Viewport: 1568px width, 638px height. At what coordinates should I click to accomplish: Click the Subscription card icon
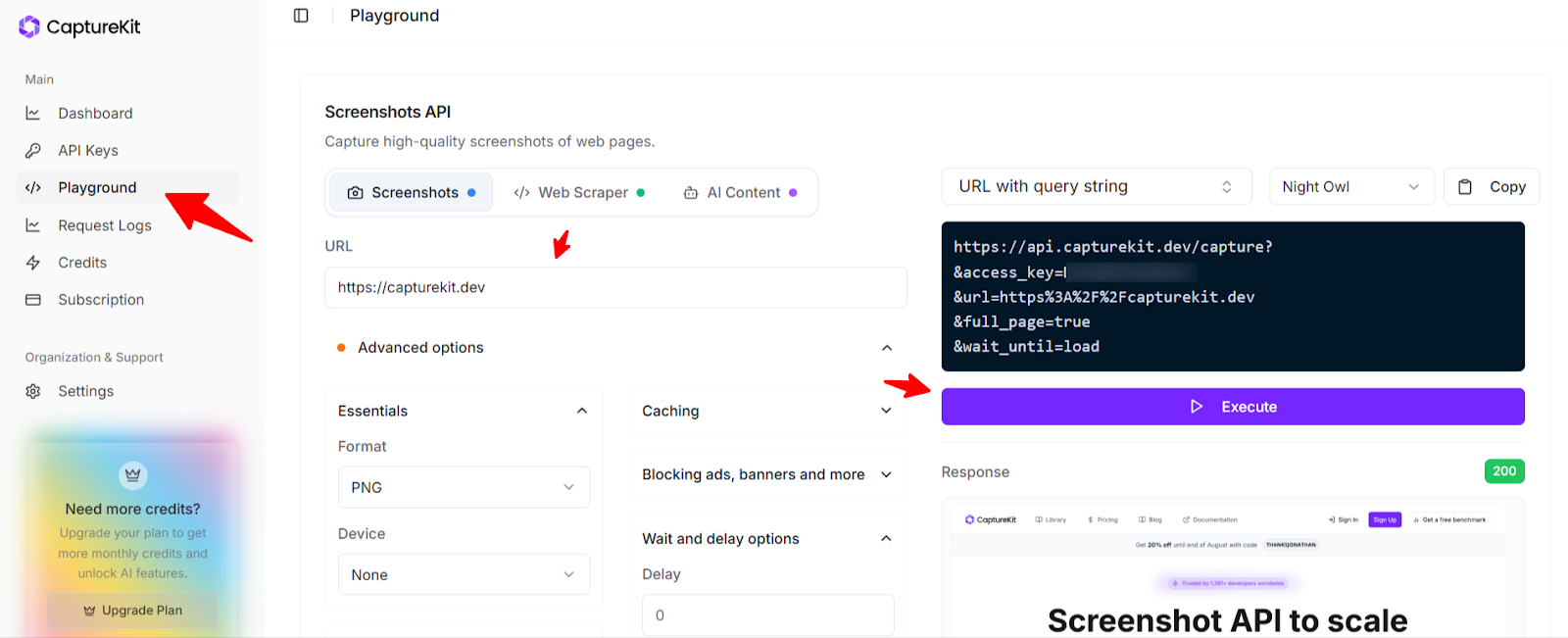pyautogui.click(x=33, y=300)
